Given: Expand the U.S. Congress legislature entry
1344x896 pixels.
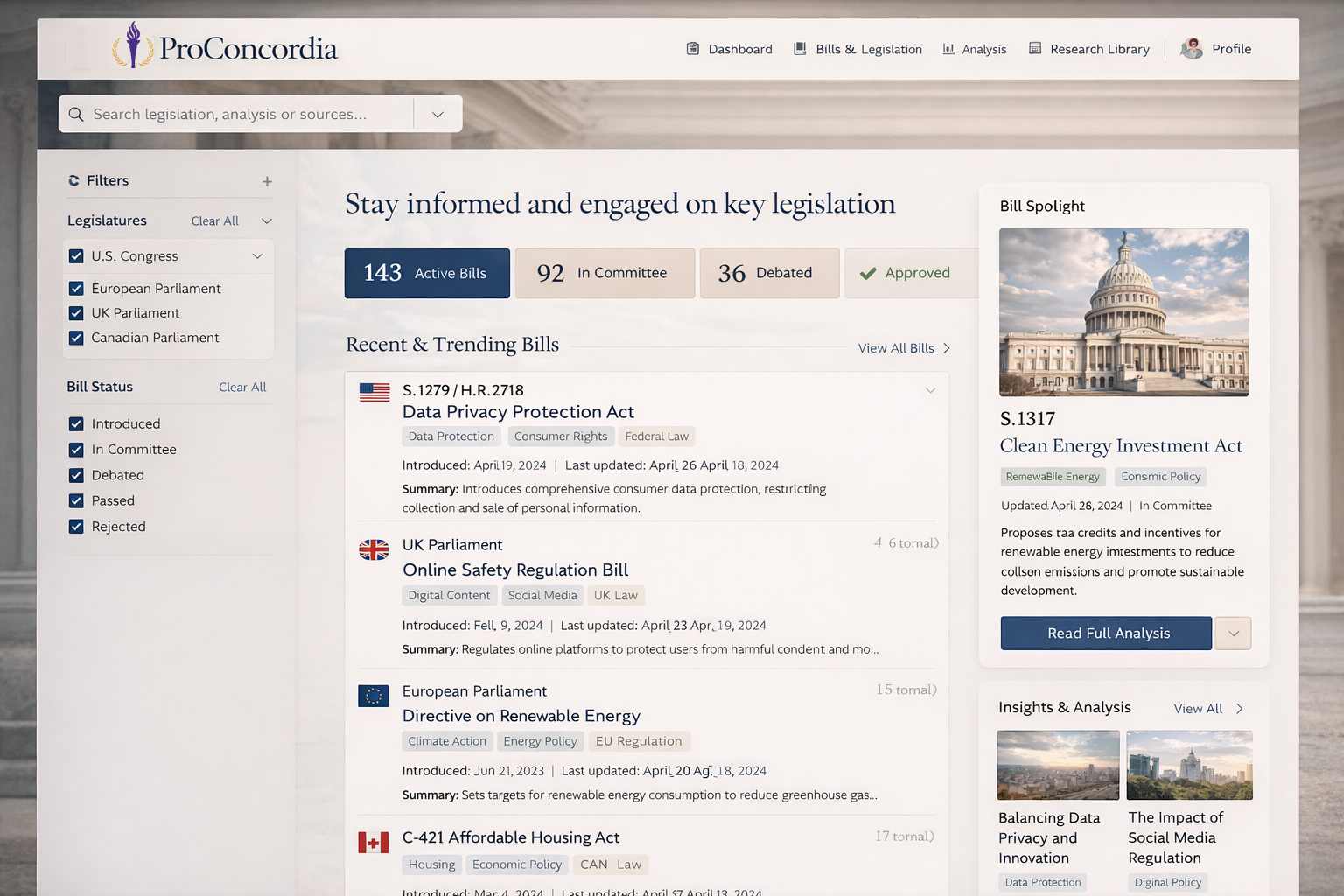Looking at the screenshot, I should click(x=257, y=255).
